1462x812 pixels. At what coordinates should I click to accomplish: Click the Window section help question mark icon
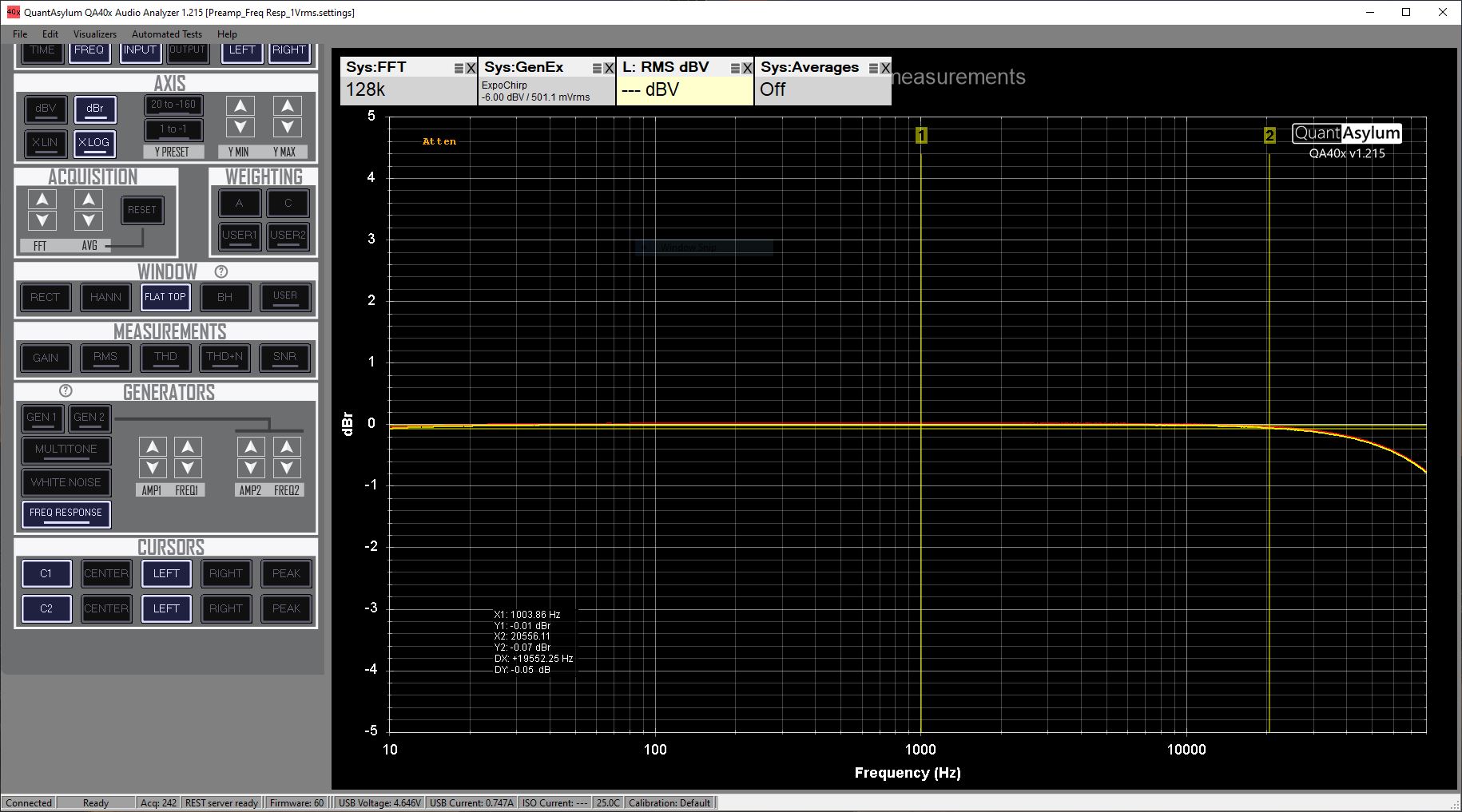221,271
